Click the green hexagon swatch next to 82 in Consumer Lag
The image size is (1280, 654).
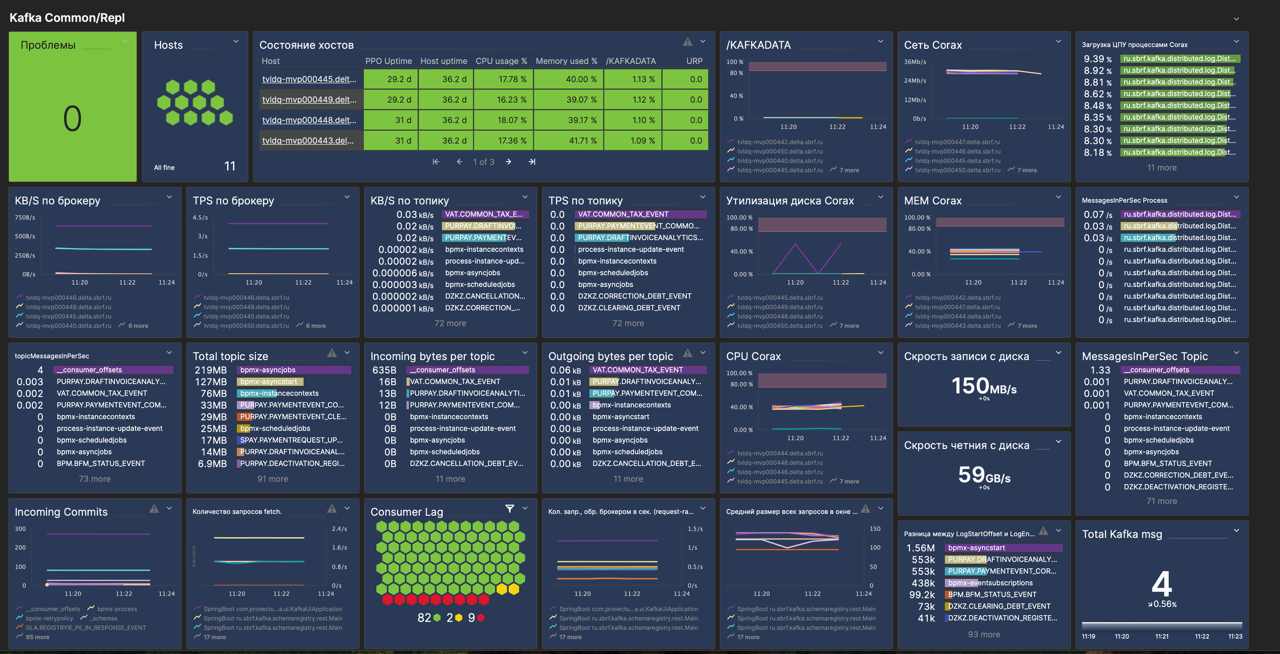click(x=437, y=616)
